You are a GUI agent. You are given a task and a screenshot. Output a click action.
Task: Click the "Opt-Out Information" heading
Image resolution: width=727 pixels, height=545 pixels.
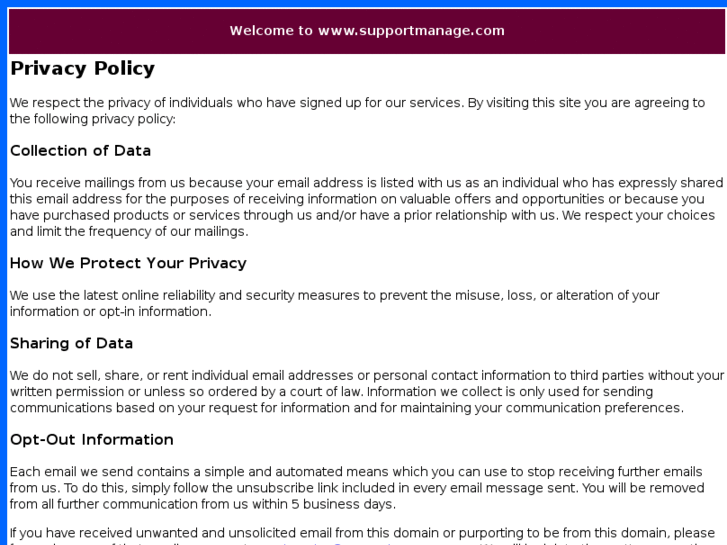91,440
